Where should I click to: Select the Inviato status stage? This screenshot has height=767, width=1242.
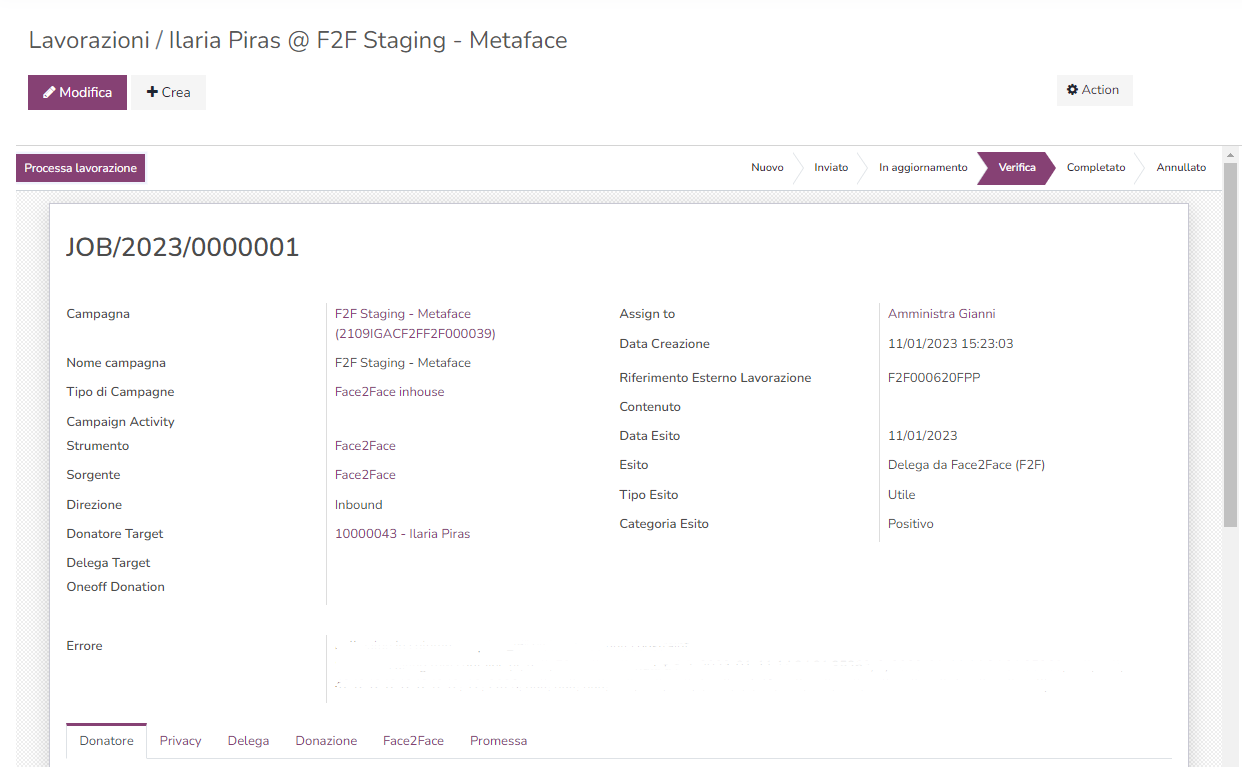830,168
